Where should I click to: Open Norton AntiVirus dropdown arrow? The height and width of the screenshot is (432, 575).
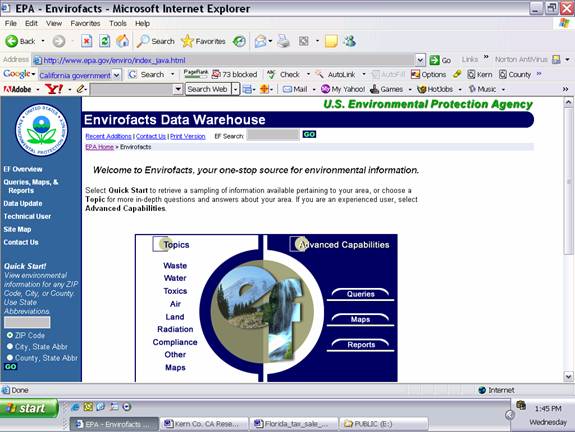click(x=567, y=60)
